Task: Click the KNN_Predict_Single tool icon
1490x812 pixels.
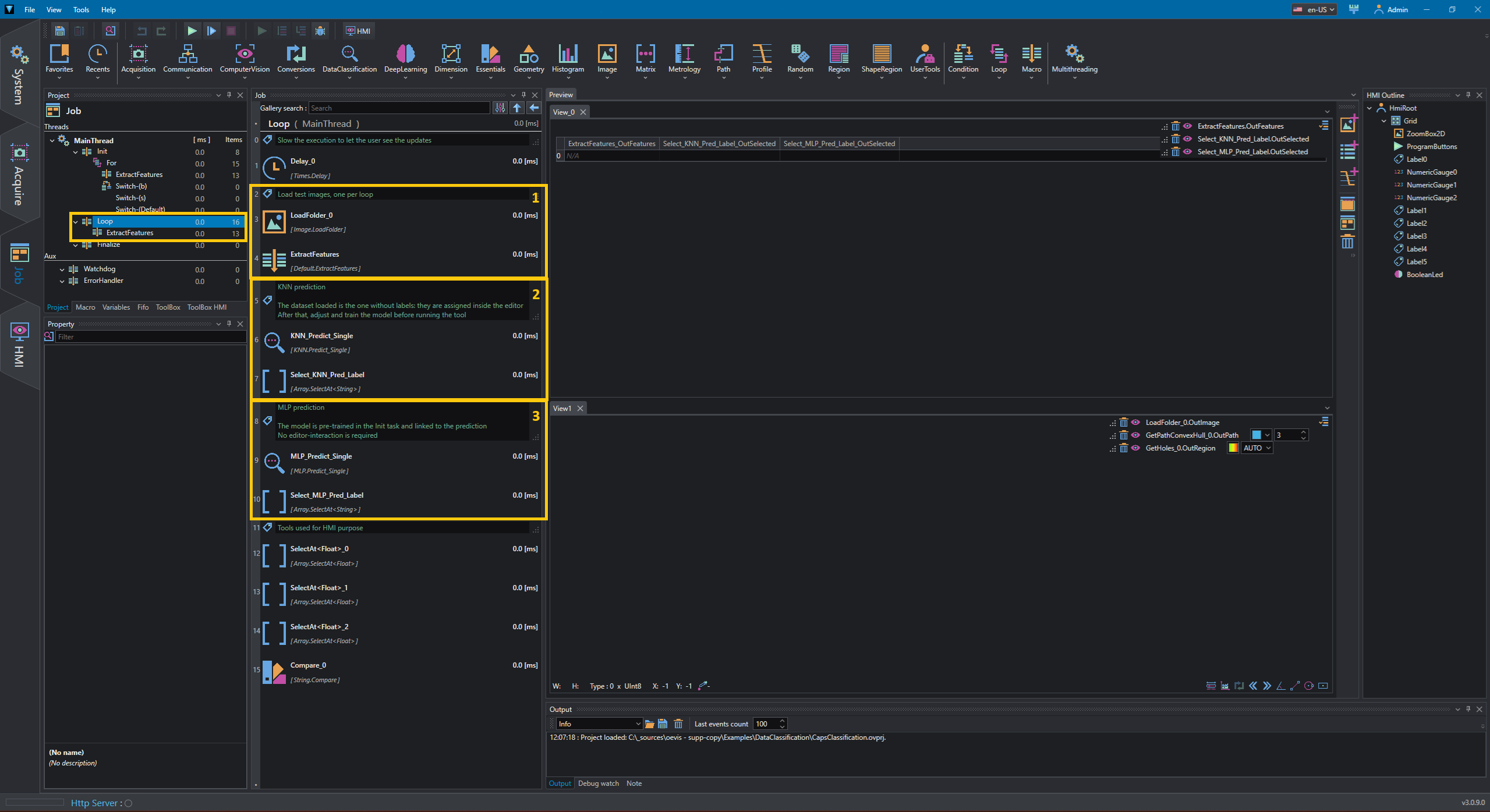Action: tap(274, 342)
